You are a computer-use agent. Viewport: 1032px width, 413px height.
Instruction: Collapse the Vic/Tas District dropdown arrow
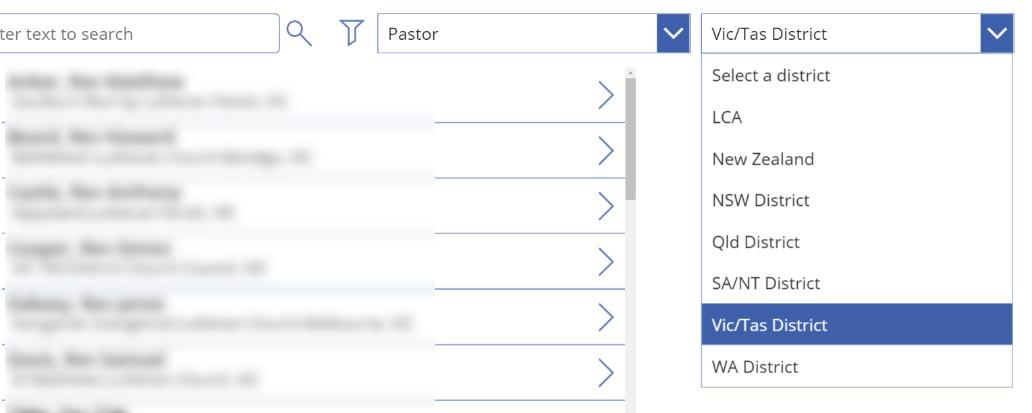(x=996, y=34)
